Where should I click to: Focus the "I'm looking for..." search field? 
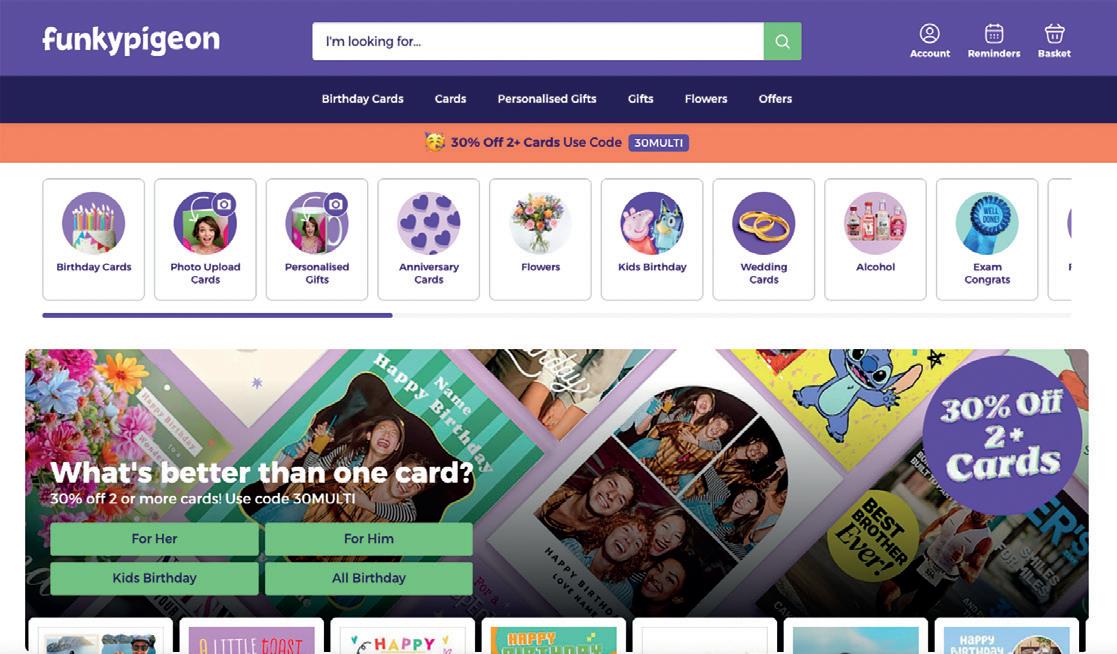point(538,41)
